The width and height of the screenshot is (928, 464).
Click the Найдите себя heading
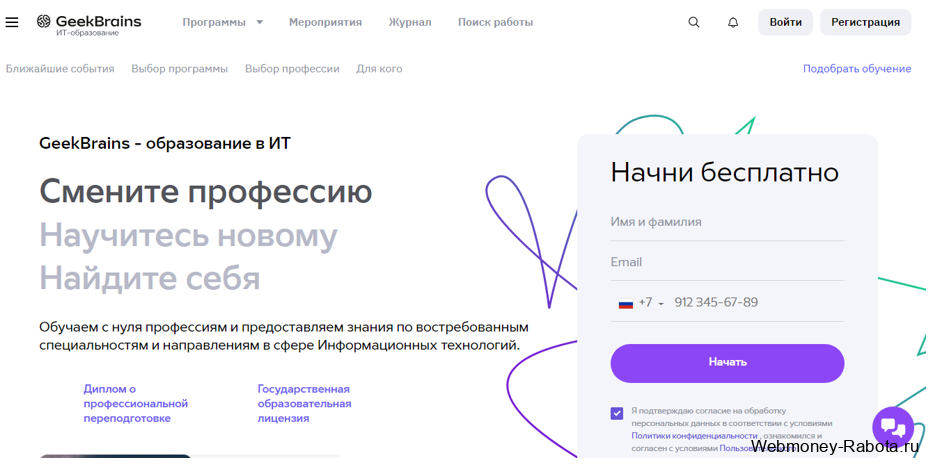point(150,278)
